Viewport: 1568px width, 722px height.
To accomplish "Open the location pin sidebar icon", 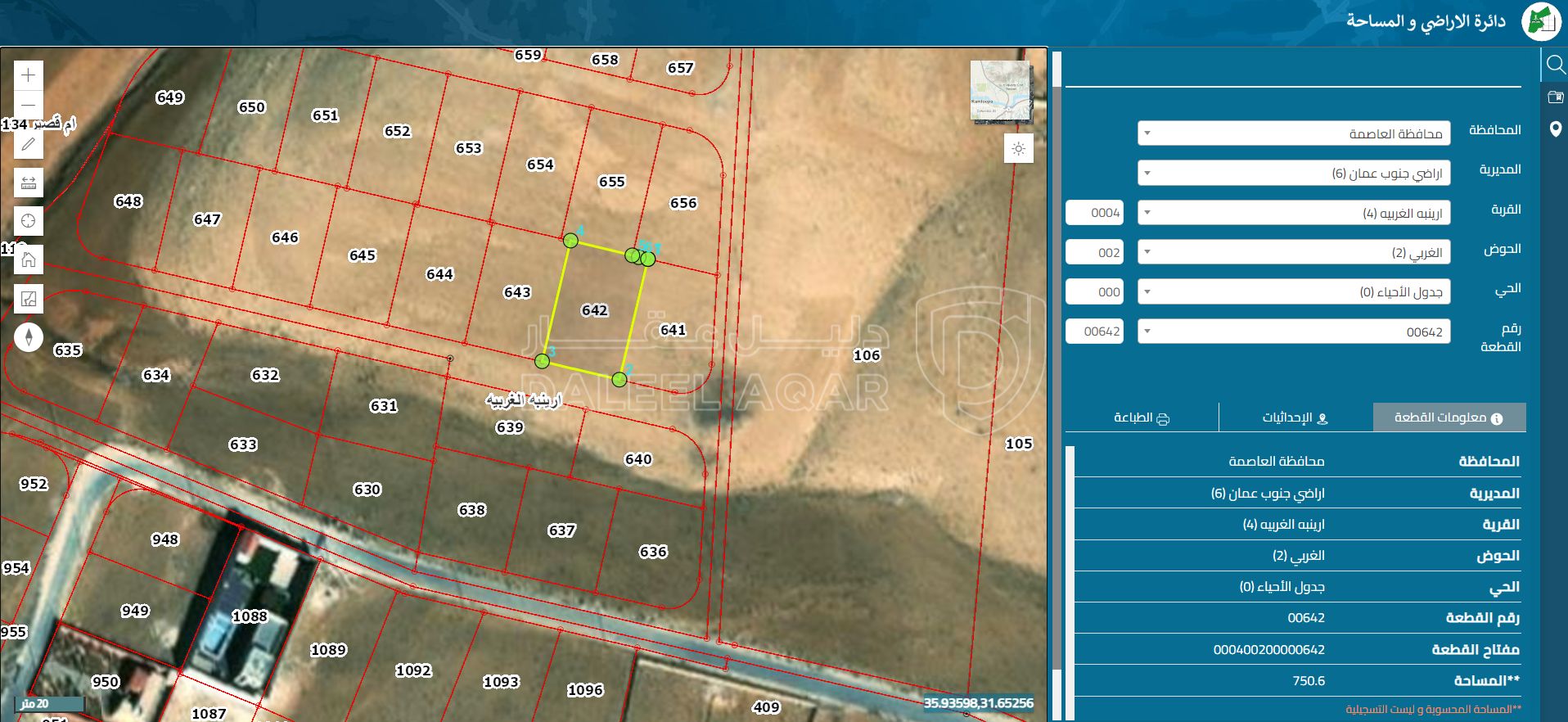I will pos(1555,129).
